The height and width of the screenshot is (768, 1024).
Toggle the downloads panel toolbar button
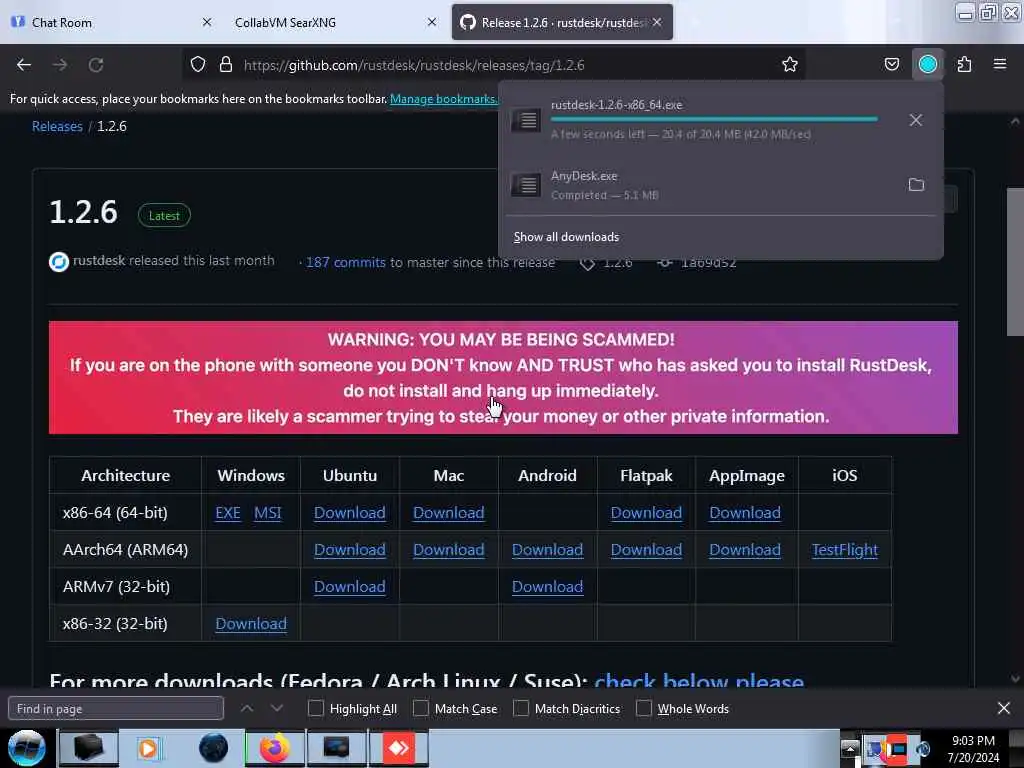point(927,64)
